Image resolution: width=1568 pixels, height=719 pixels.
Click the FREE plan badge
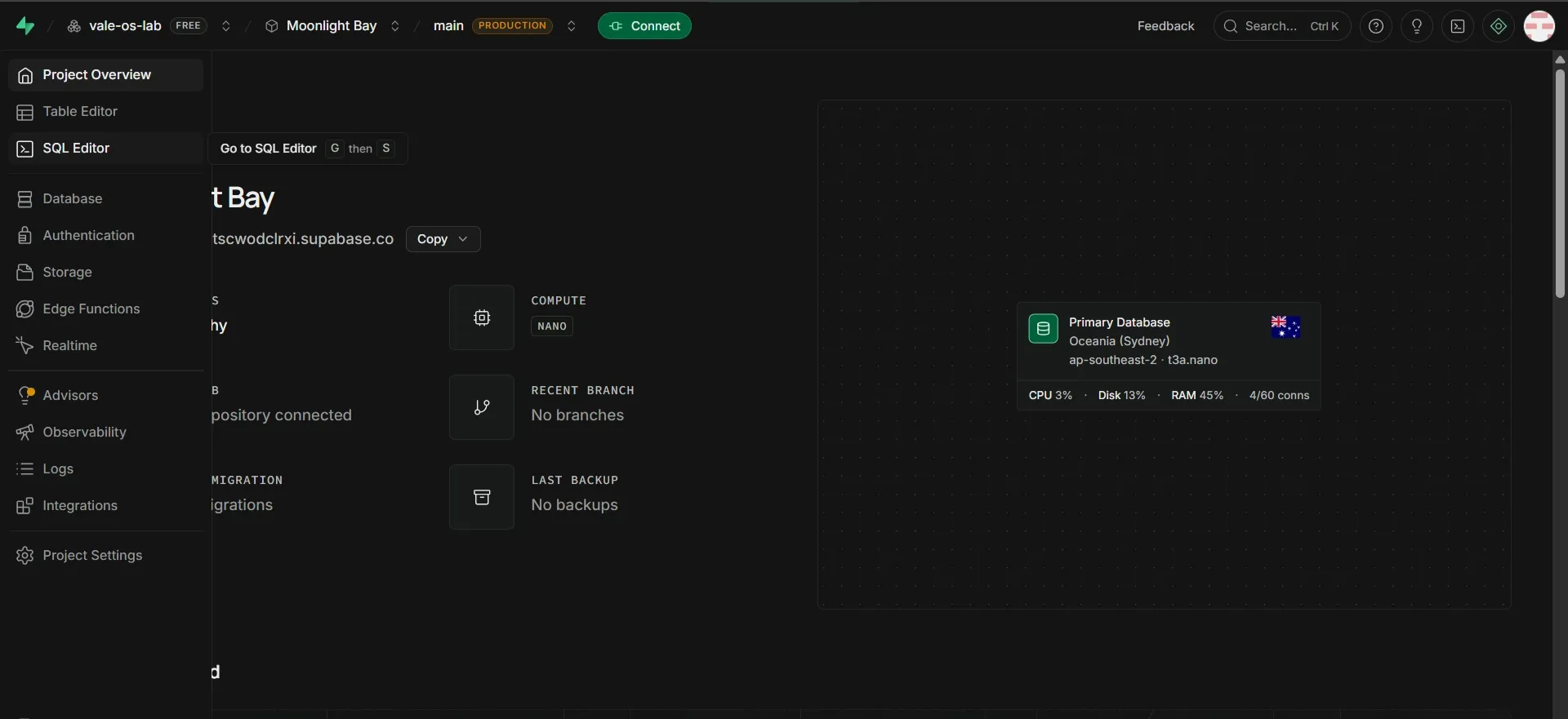[x=188, y=26]
